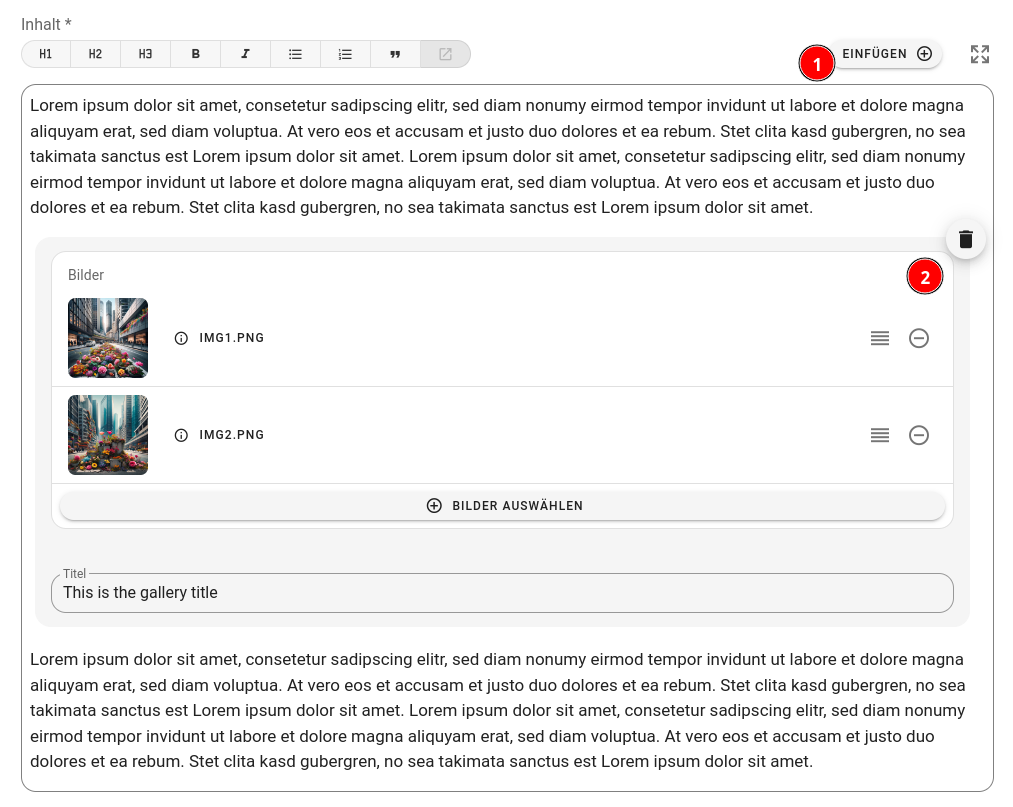This screenshot has width=1013, height=807.
Task: Insert a bulleted list
Action: (x=295, y=54)
